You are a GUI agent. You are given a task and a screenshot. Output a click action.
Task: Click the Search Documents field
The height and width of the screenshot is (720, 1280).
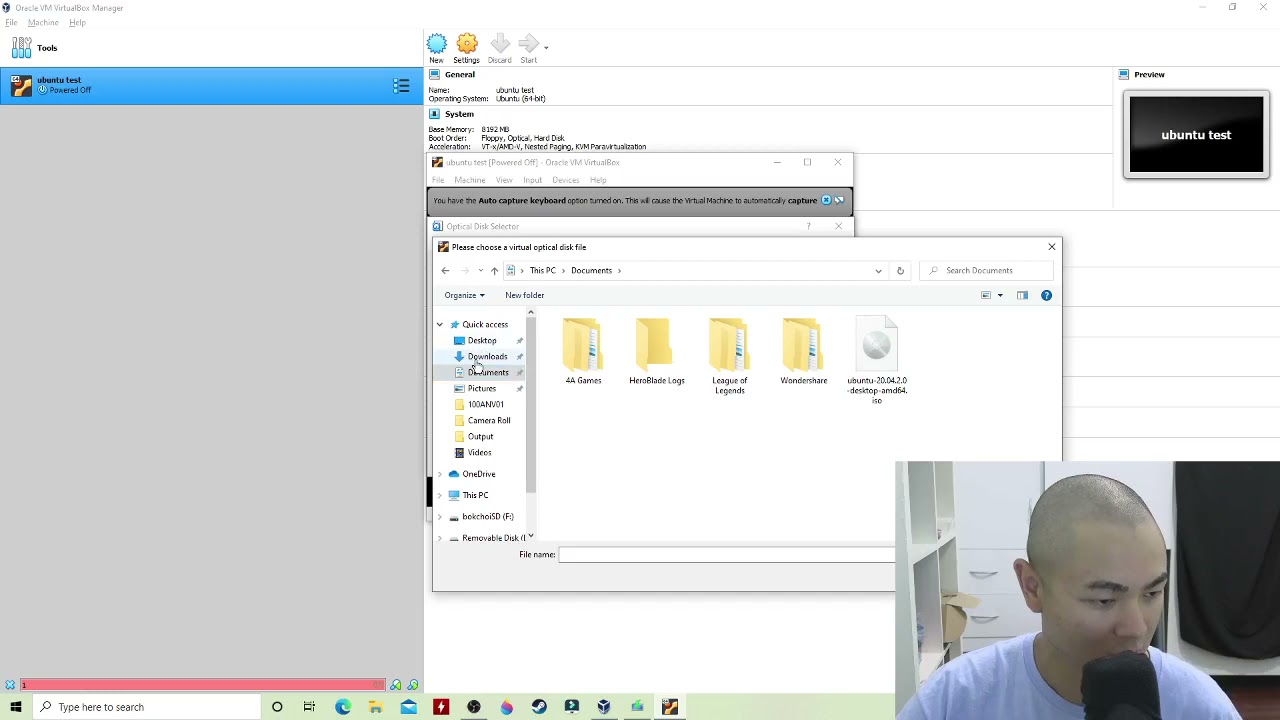point(987,271)
